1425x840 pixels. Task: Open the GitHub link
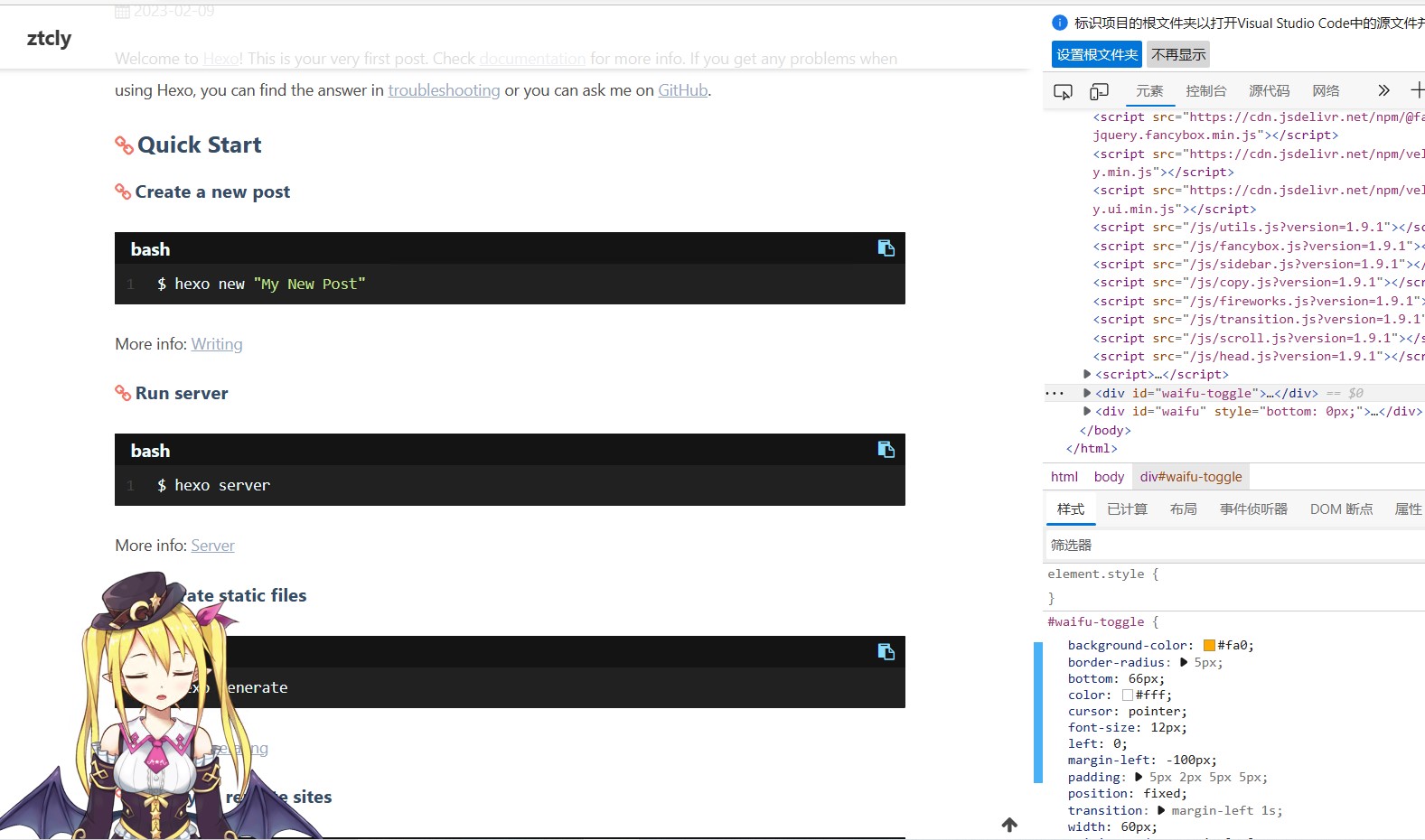pyautogui.click(x=682, y=90)
